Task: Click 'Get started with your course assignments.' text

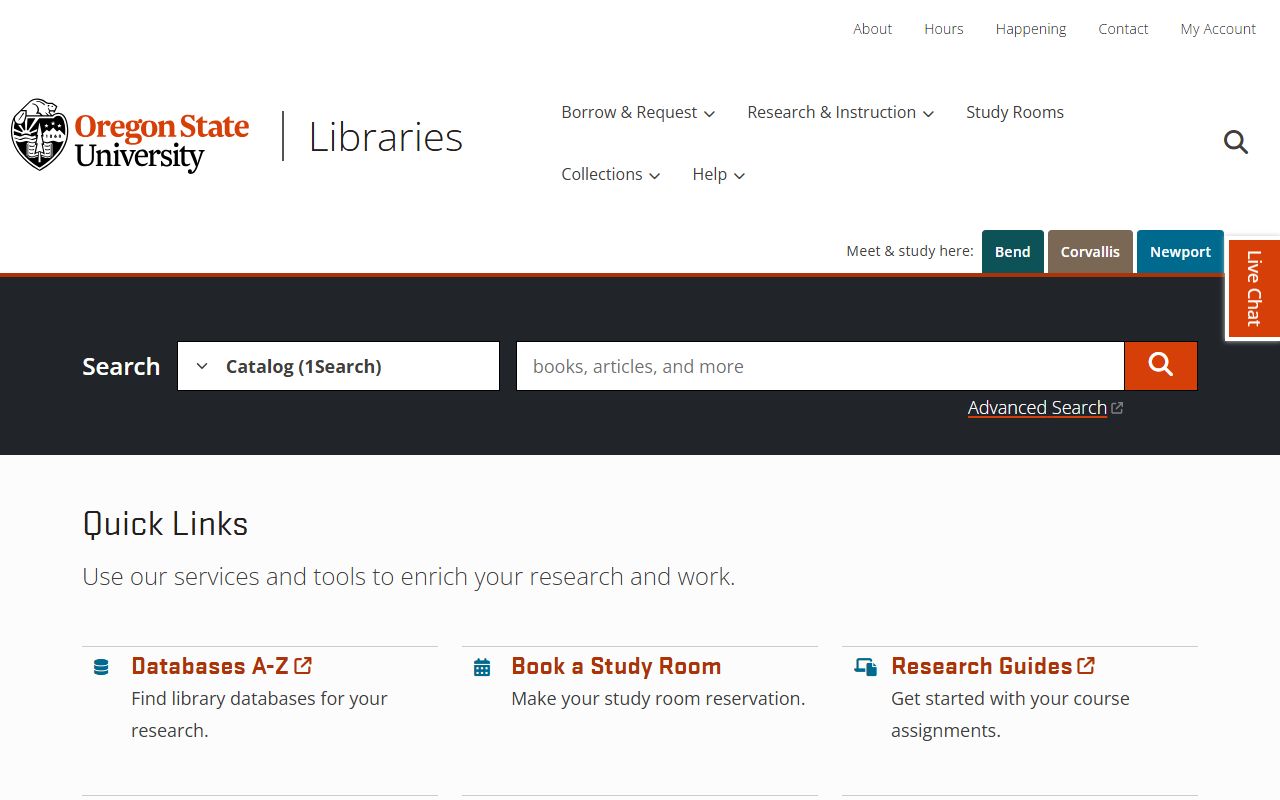Action: pyautogui.click(x=1010, y=714)
